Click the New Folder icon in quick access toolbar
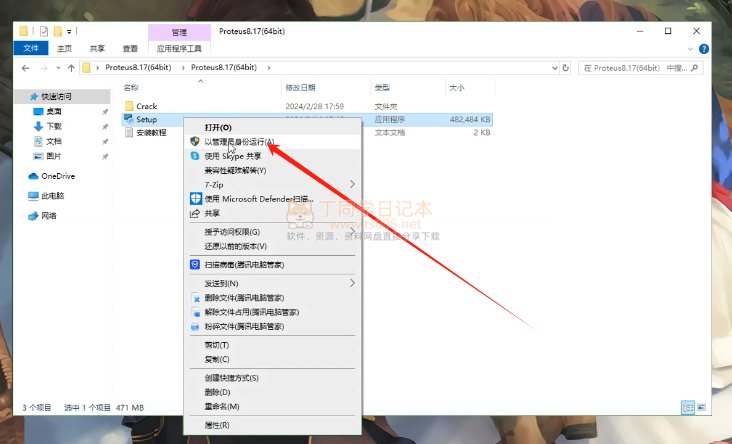 tap(58, 31)
